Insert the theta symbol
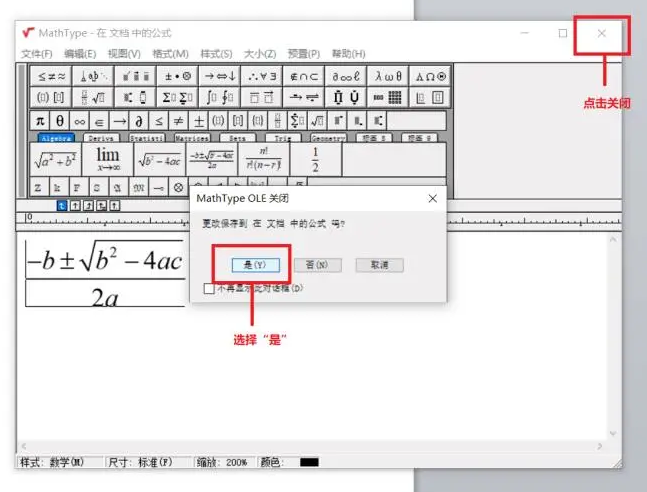This screenshot has width=647, height=492. (60, 121)
